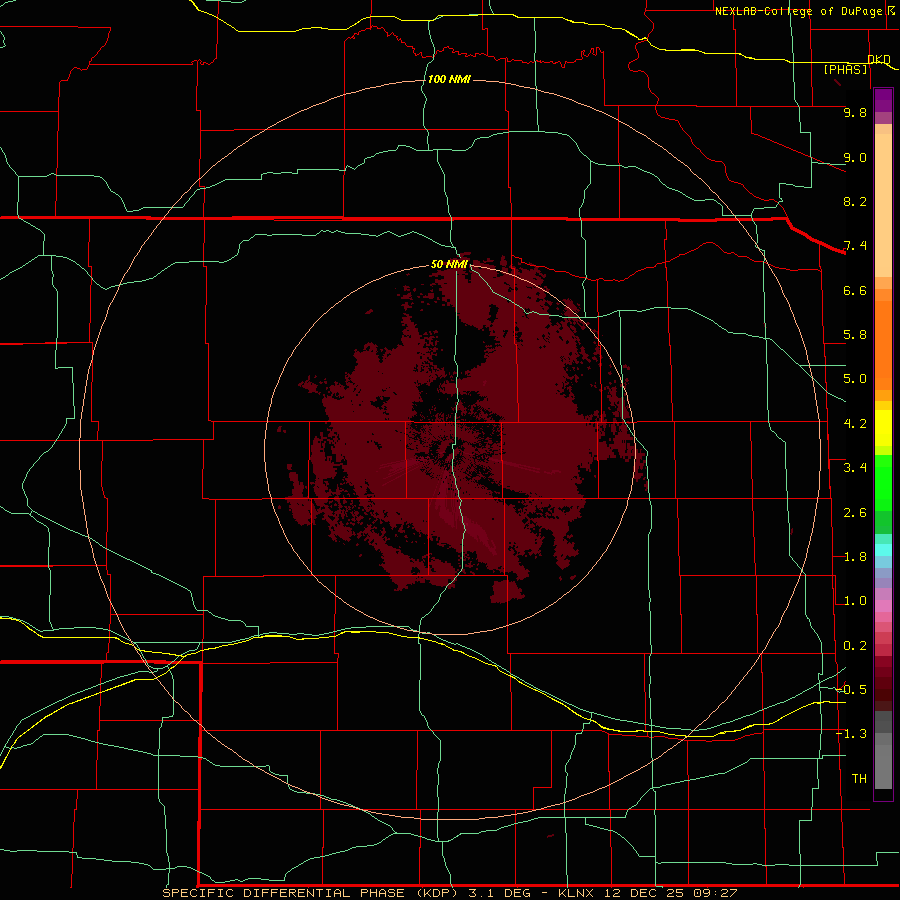Click the 3.4 value on color scale

pyautogui.click(x=855, y=468)
